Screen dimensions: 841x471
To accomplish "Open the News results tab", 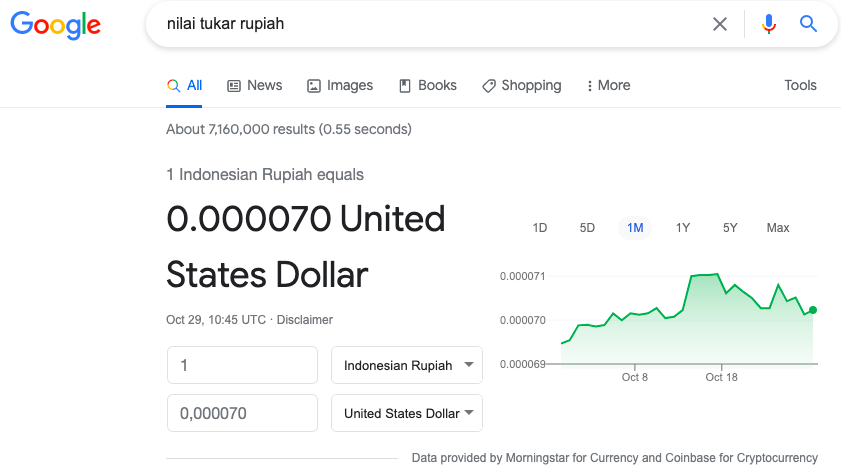I will 255,86.
